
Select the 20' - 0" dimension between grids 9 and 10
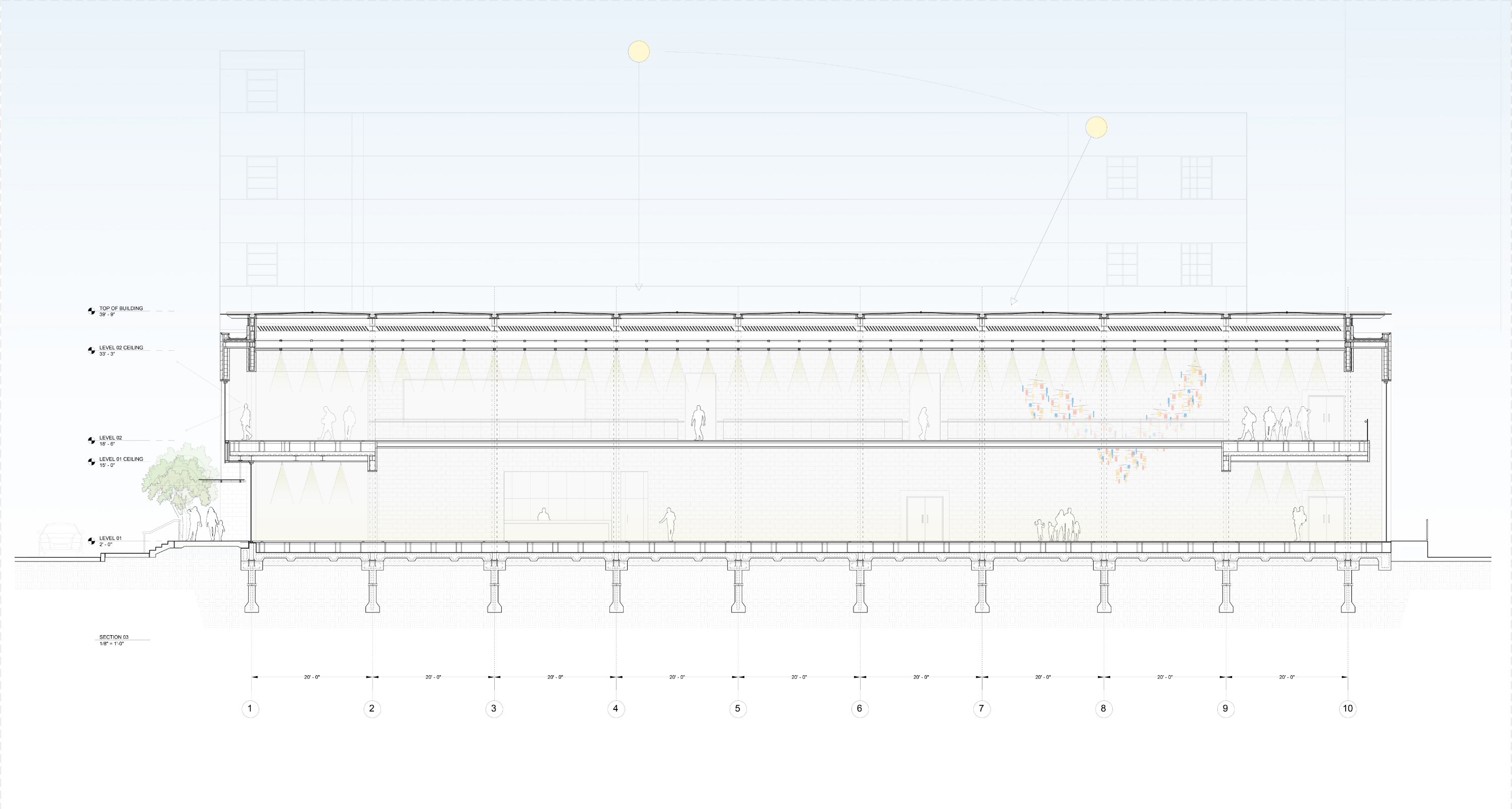pyautogui.click(x=1287, y=678)
